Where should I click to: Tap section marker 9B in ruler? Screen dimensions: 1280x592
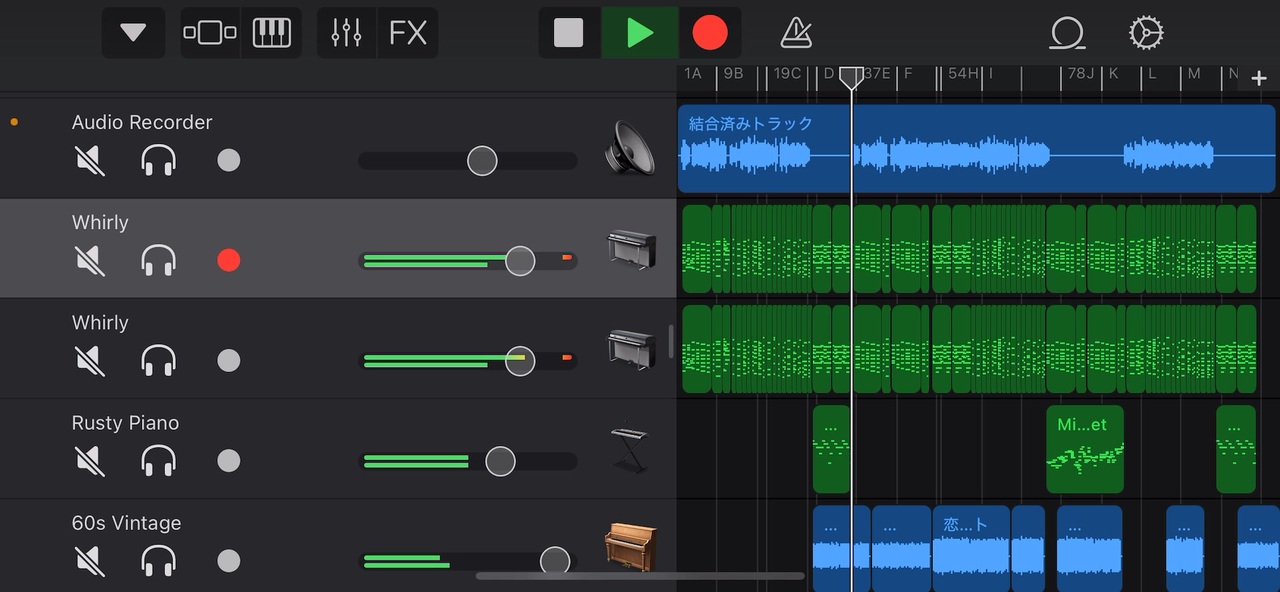click(733, 74)
